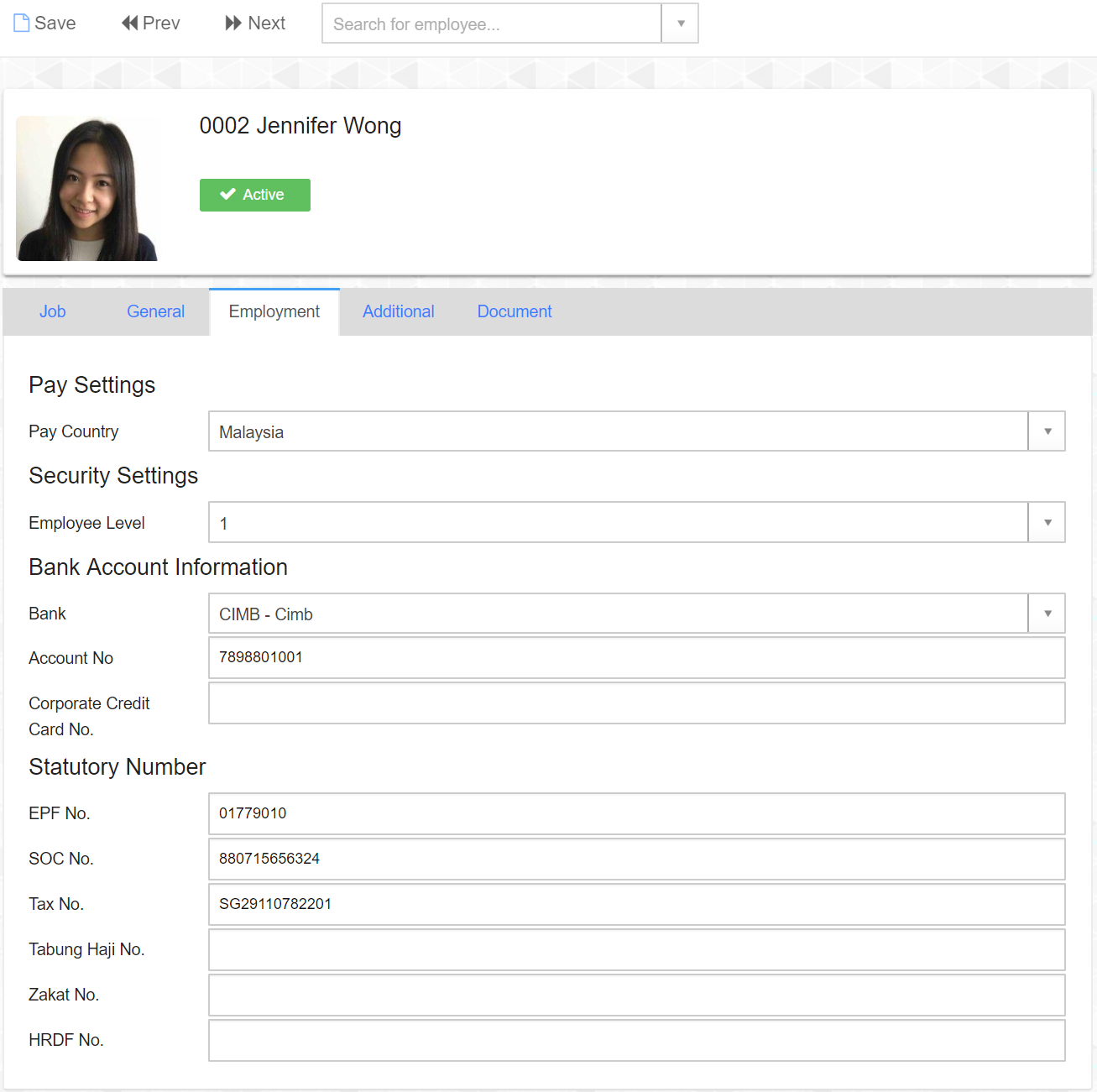Open the Bank selection dropdown arrow
This screenshot has height=1092, width=1097.
(x=1047, y=614)
